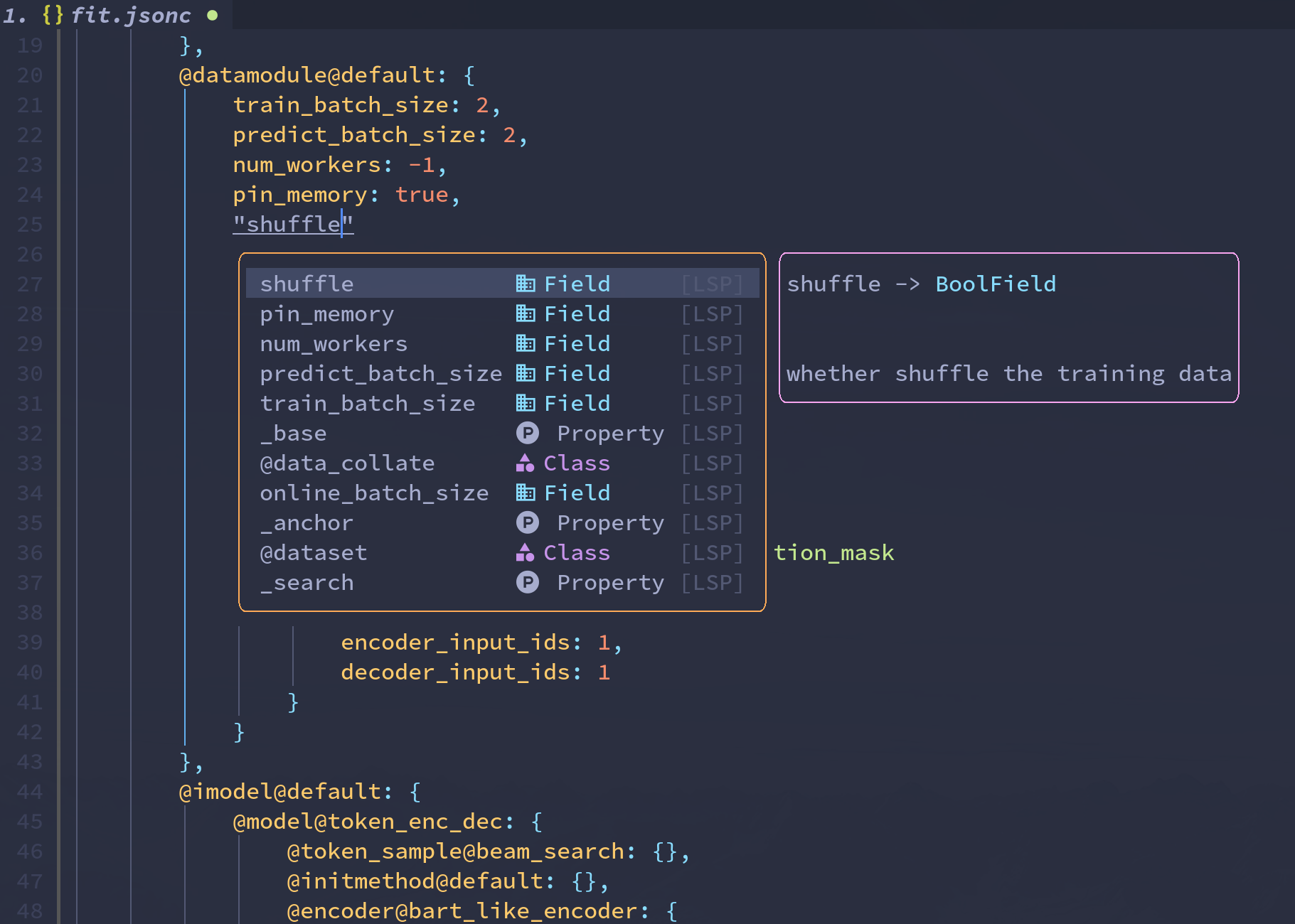Click the true value of pin_memory
Screen dimensions: 1295x924
(x=422, y=194)
